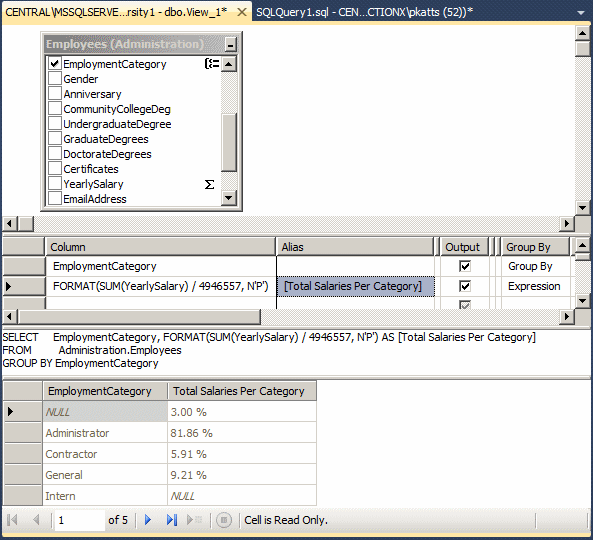Click the diagram pane's down arrow
593x540 pixels.
pyautogui.click(x=582, y=207)
